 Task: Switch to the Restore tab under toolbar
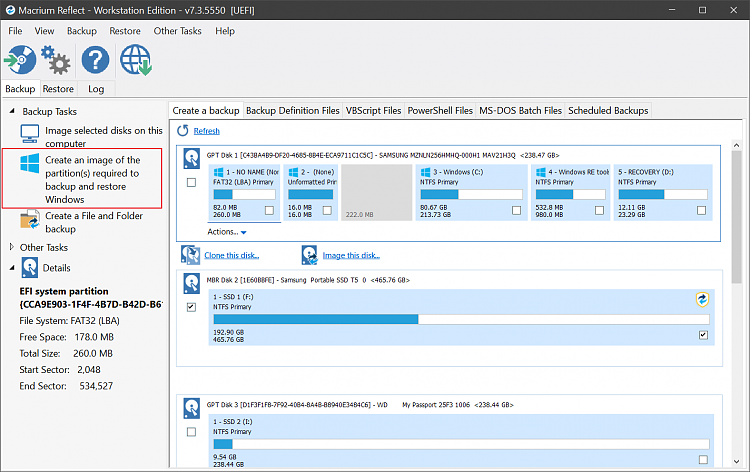[58, 89]
